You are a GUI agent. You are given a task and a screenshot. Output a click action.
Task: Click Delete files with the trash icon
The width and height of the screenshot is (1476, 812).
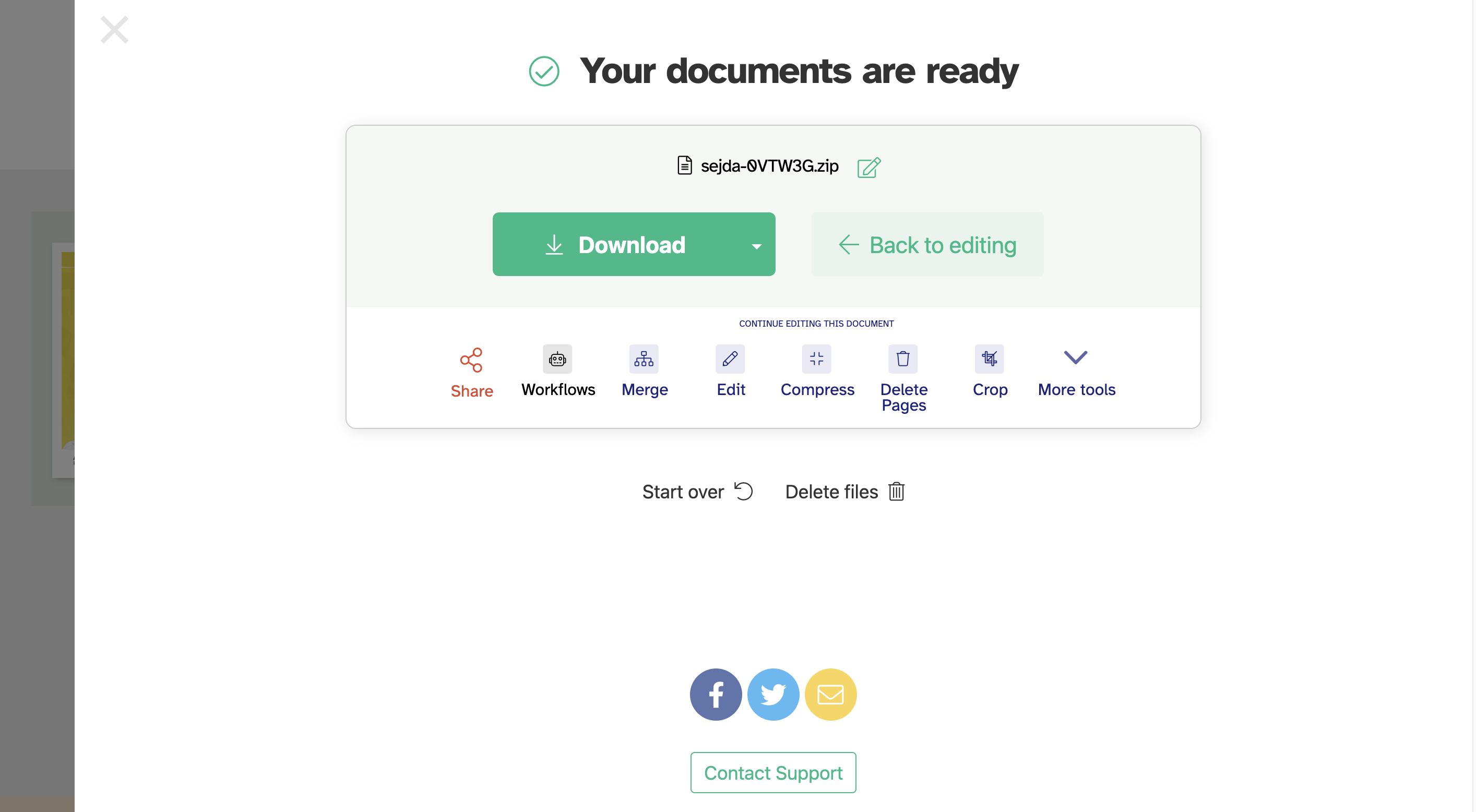coord(844,492)
